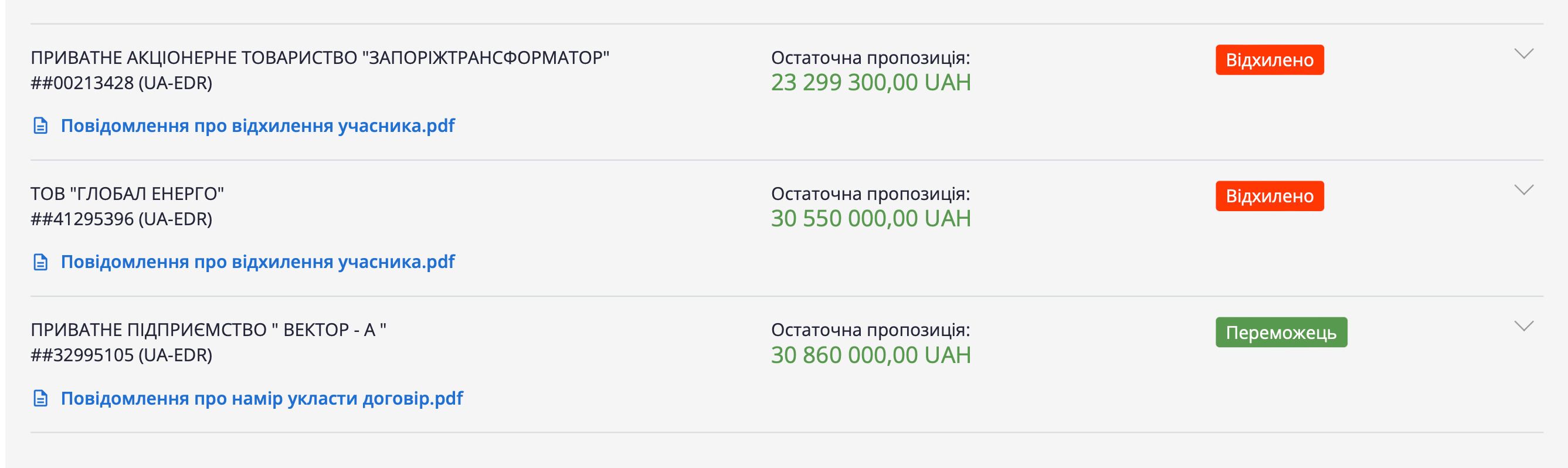This screenshot has height=468, width=1568.
Task: Open Глобал Енерго rejection notice PDF link
Action: click(x=257, y=262)
